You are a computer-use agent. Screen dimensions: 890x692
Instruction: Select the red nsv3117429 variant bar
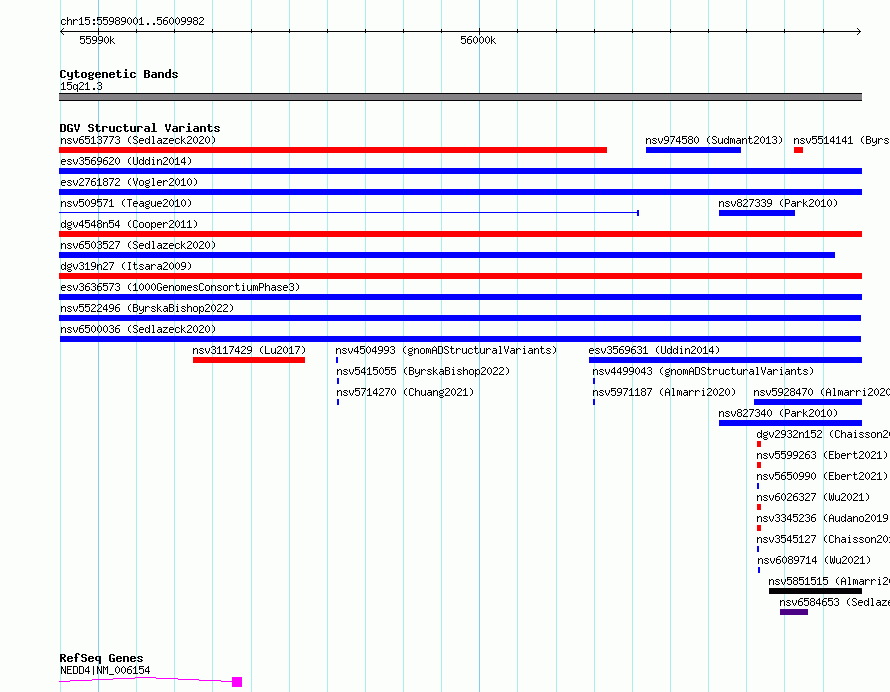[x=249, y=360]
